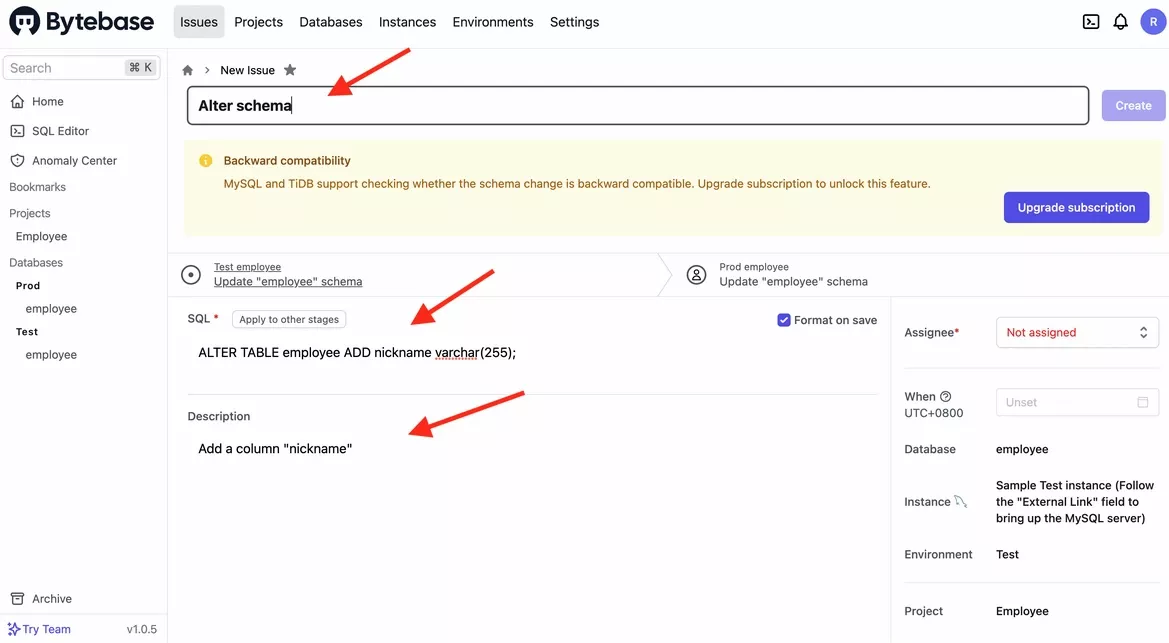Click Apply to other stages button
The width and height of the screenshot is (1169, 643).
(289, 319)
